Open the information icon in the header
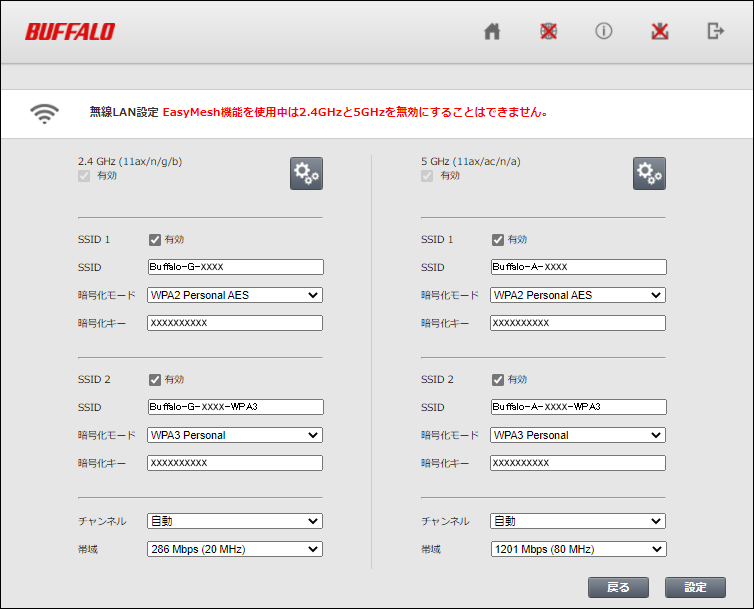This screenshot has width=754, height=609. click(x=603, y=31)
